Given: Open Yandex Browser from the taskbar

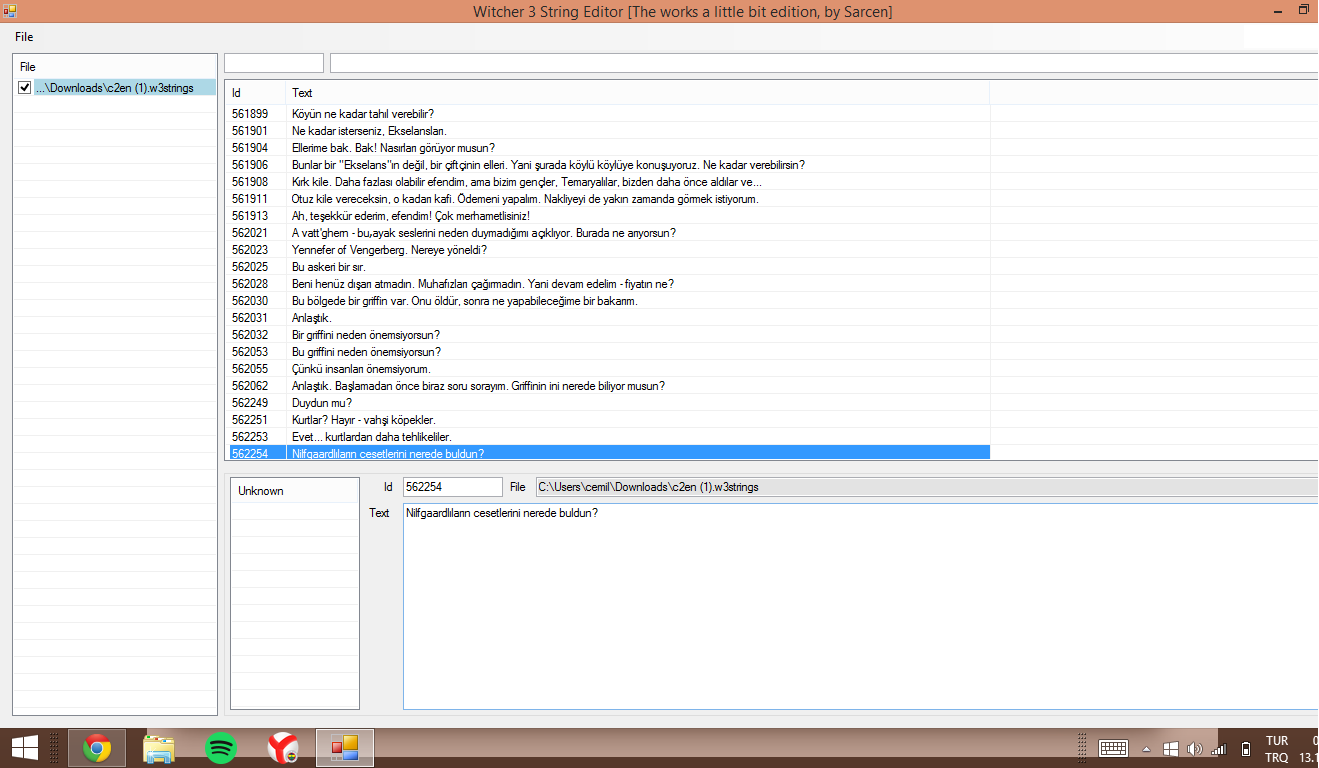Looking at the screenshot, I should 283,748.
